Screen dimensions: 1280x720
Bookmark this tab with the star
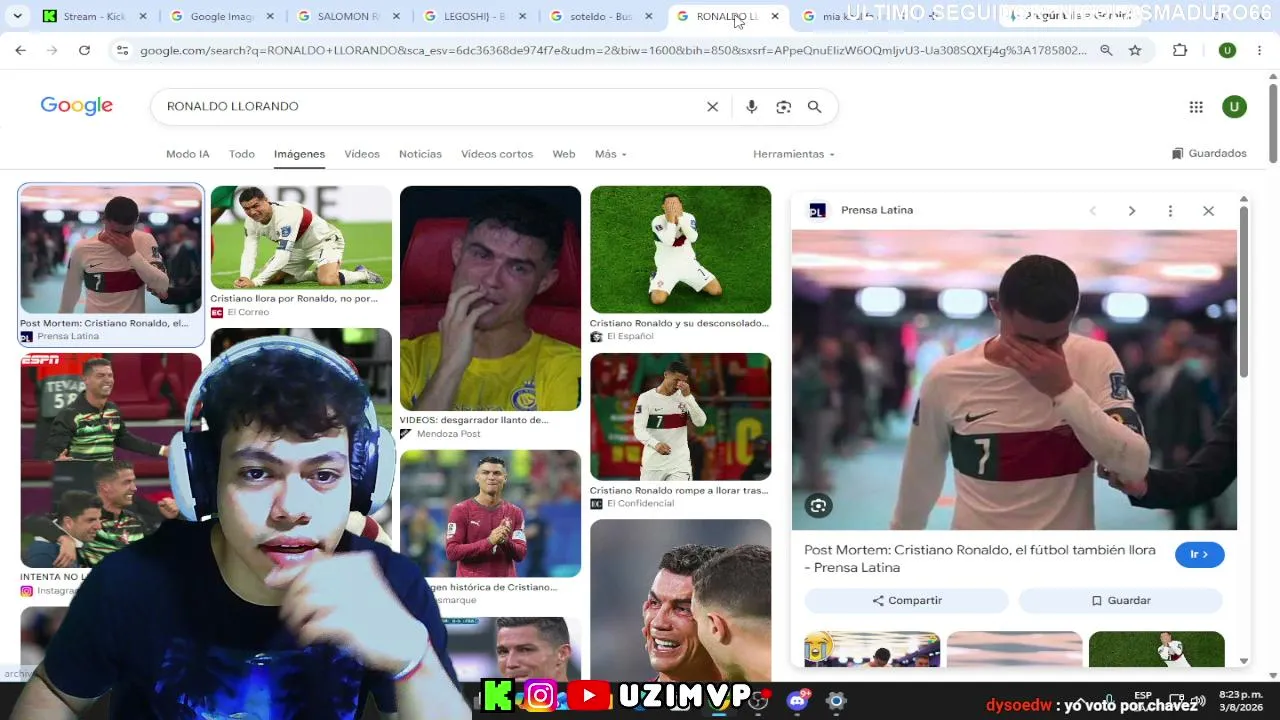click(x=1135, y=50)
